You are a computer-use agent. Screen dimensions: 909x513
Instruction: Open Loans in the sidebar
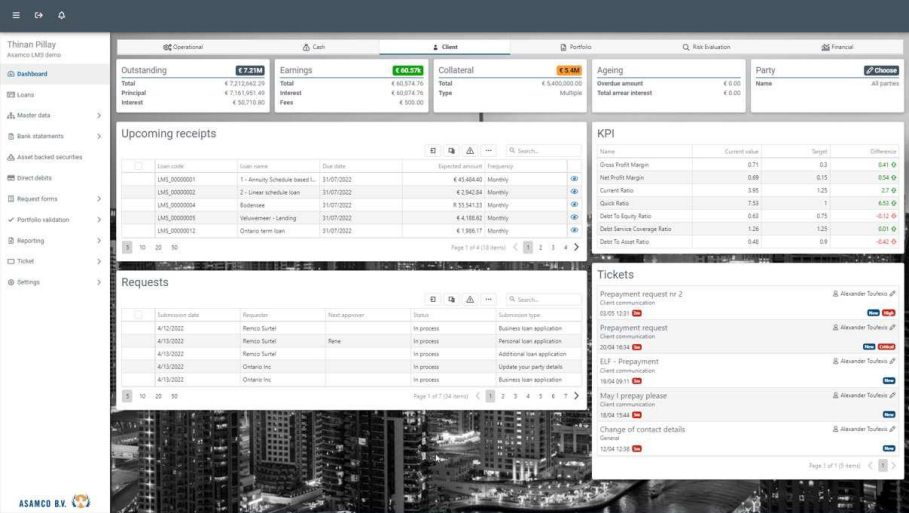[54, 95]
